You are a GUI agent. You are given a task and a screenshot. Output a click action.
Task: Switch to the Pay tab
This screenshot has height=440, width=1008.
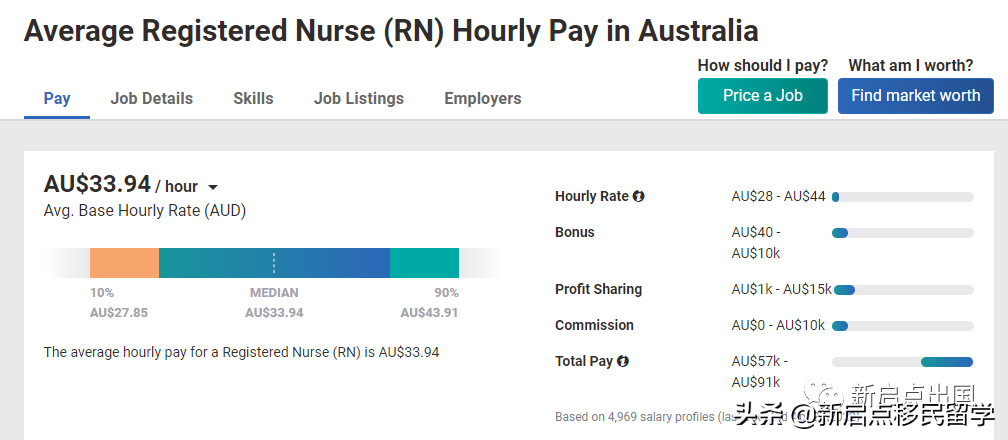[x=57, y=98]
